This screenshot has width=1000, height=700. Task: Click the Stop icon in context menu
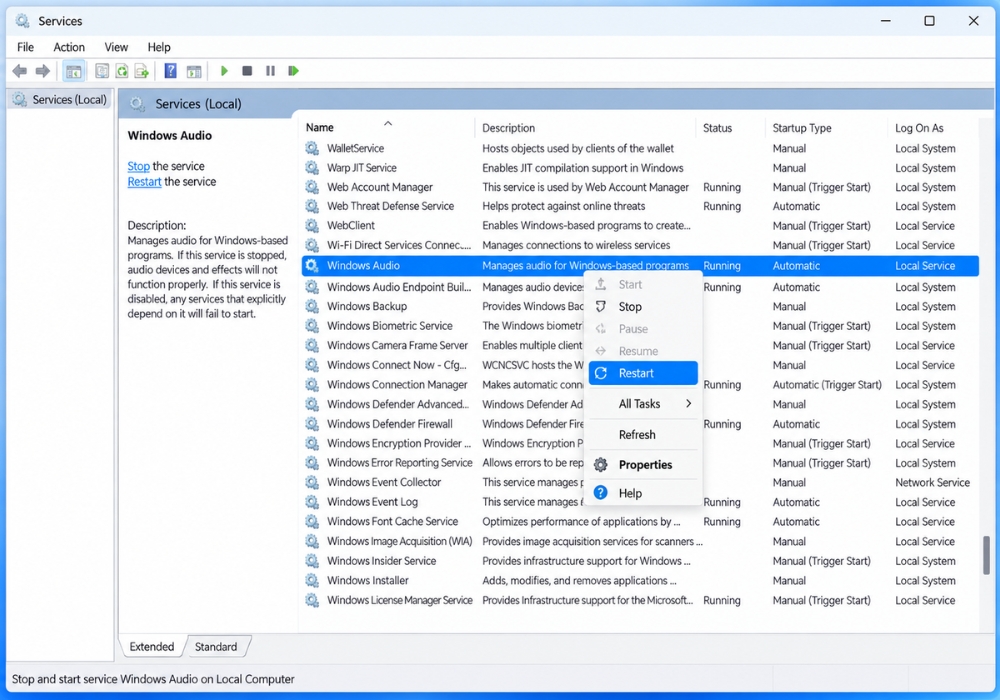[x=601, y=307]
